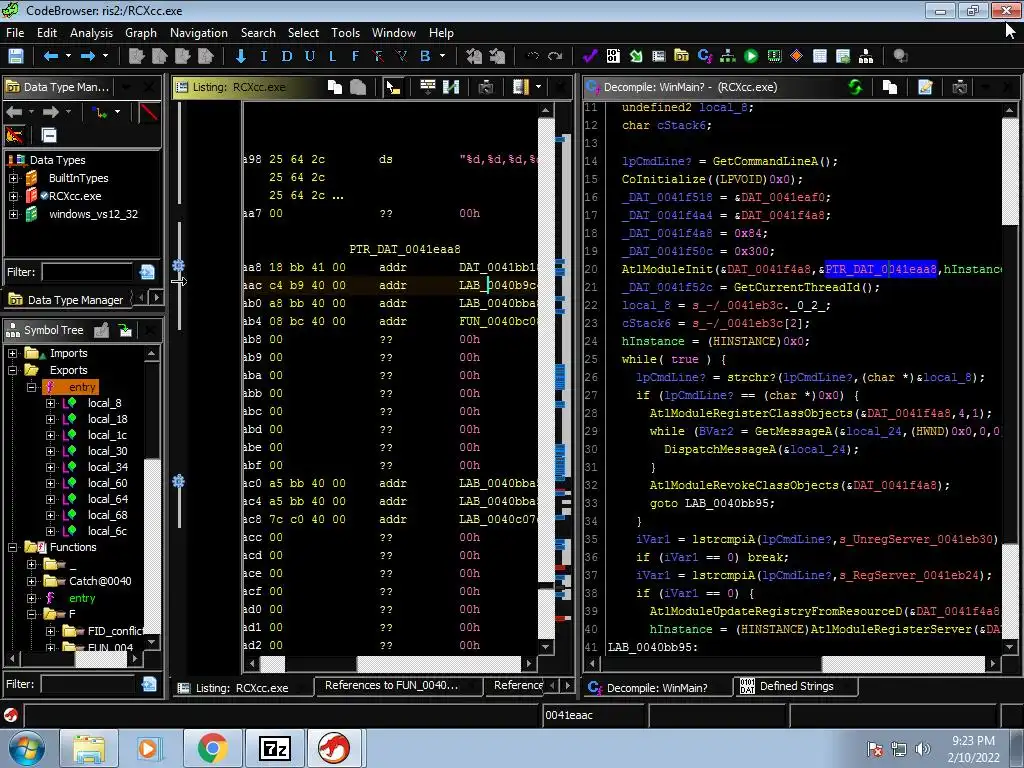Open the back-arrow history dropdown
This screenshot has height=768, width=1024.
click(x=68, y=56)
